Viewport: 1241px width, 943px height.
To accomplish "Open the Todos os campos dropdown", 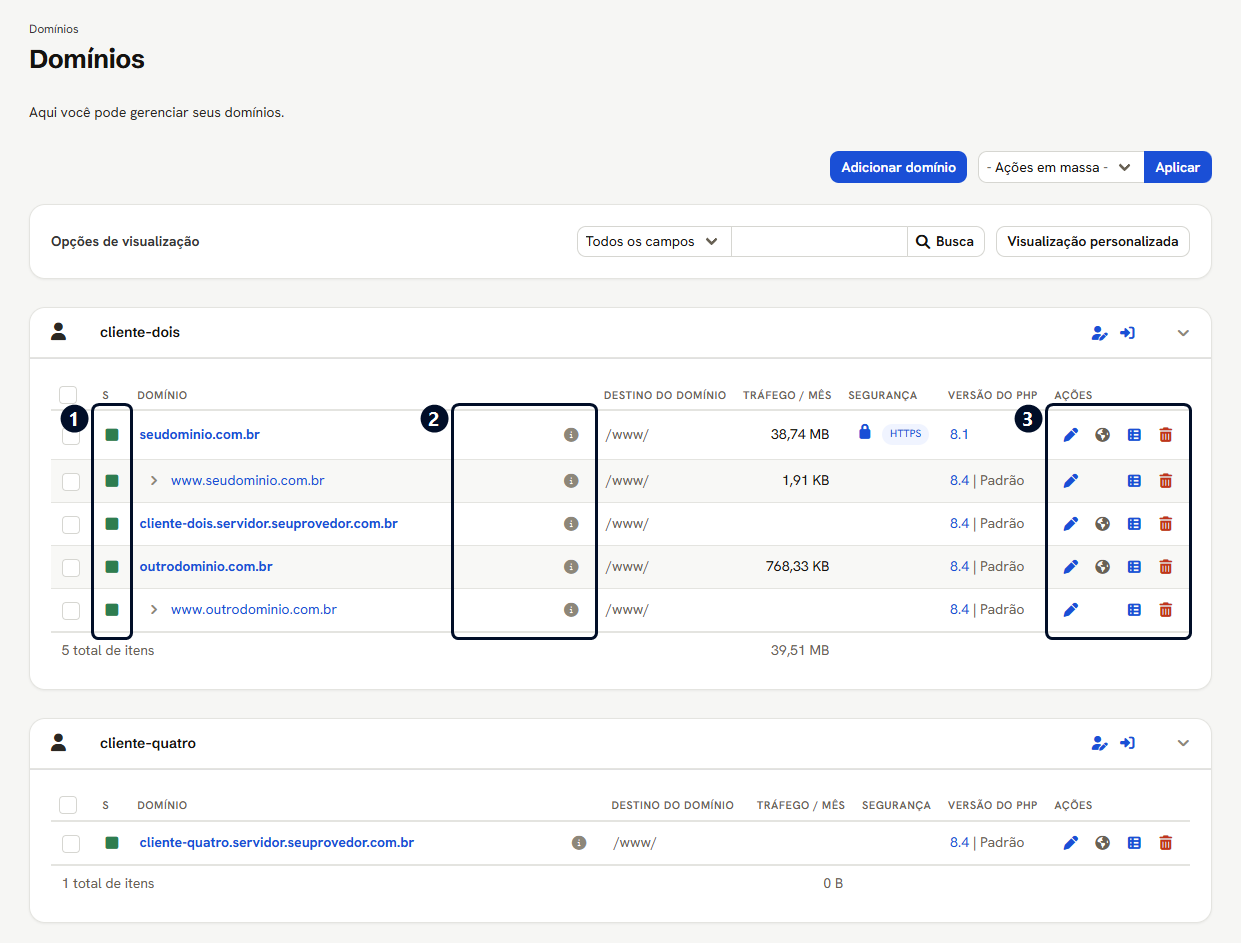I will [654, 241].
